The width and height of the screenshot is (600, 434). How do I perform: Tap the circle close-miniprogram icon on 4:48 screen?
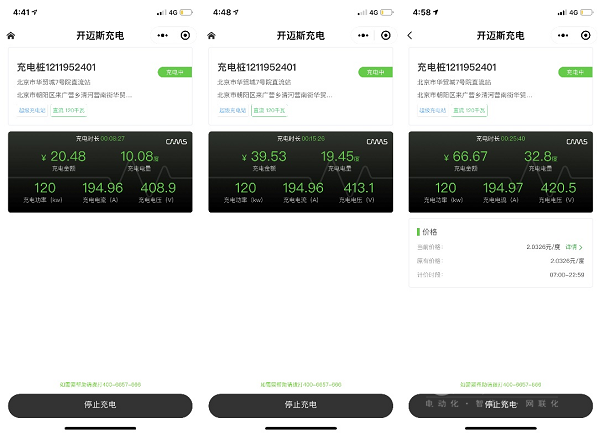[385, 35]
